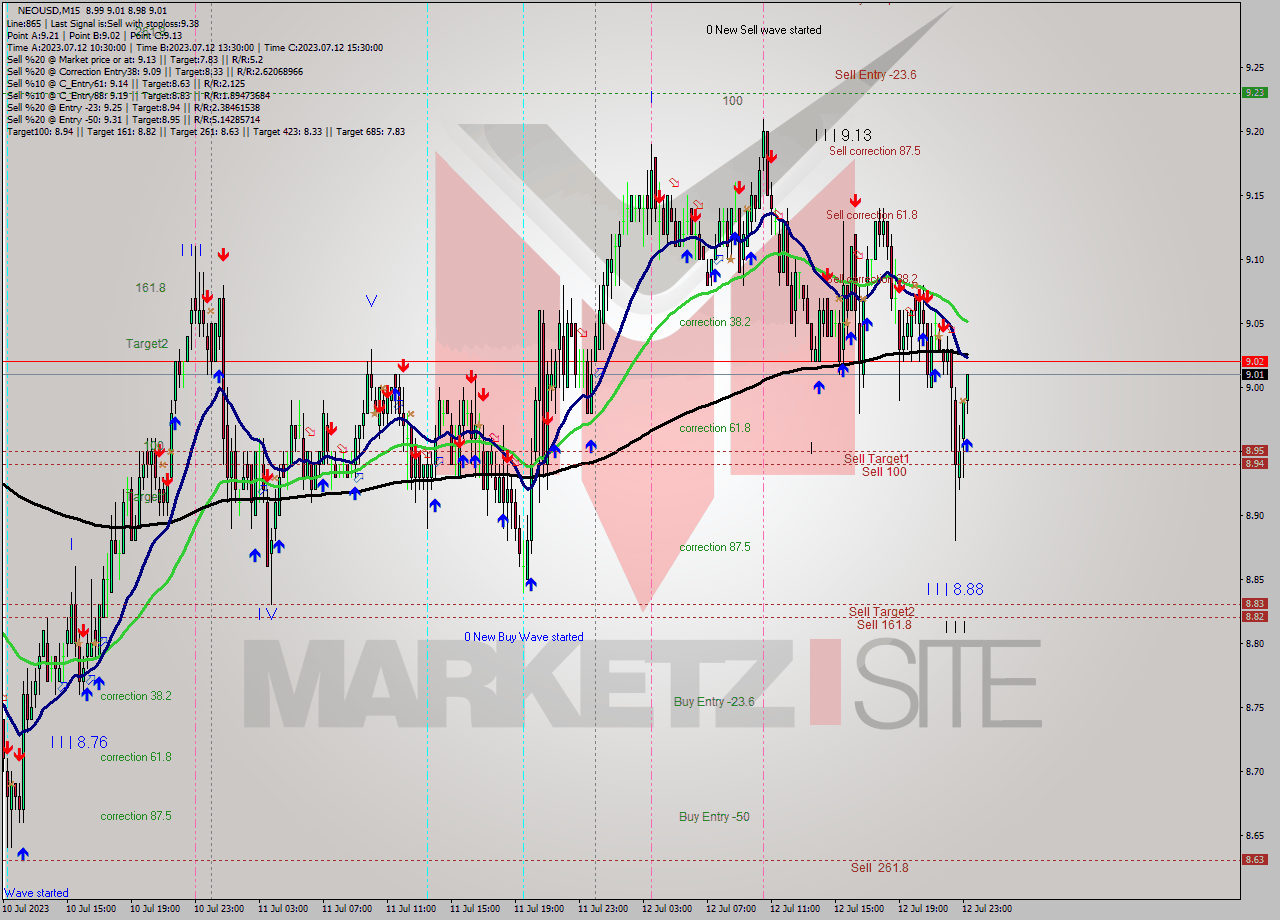Click the '11 Jul 11:00' time axis label
Screen dimensions: 1280x920
point(410,909)
